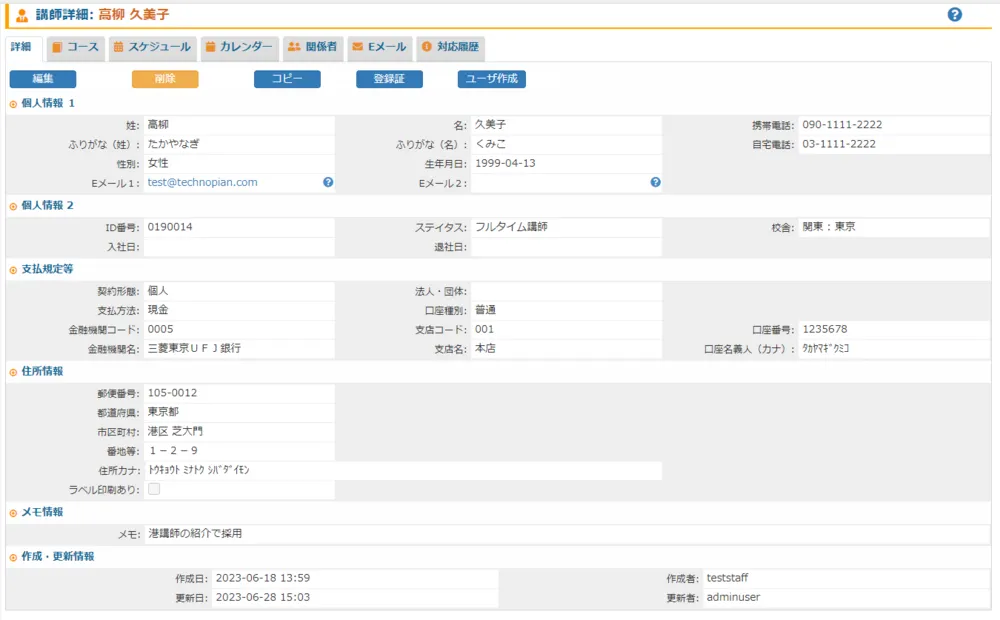Viewport: 1000px width, 620px height.
Task: Click the postal code 105-0012
Action: click(x=172, y=393)
